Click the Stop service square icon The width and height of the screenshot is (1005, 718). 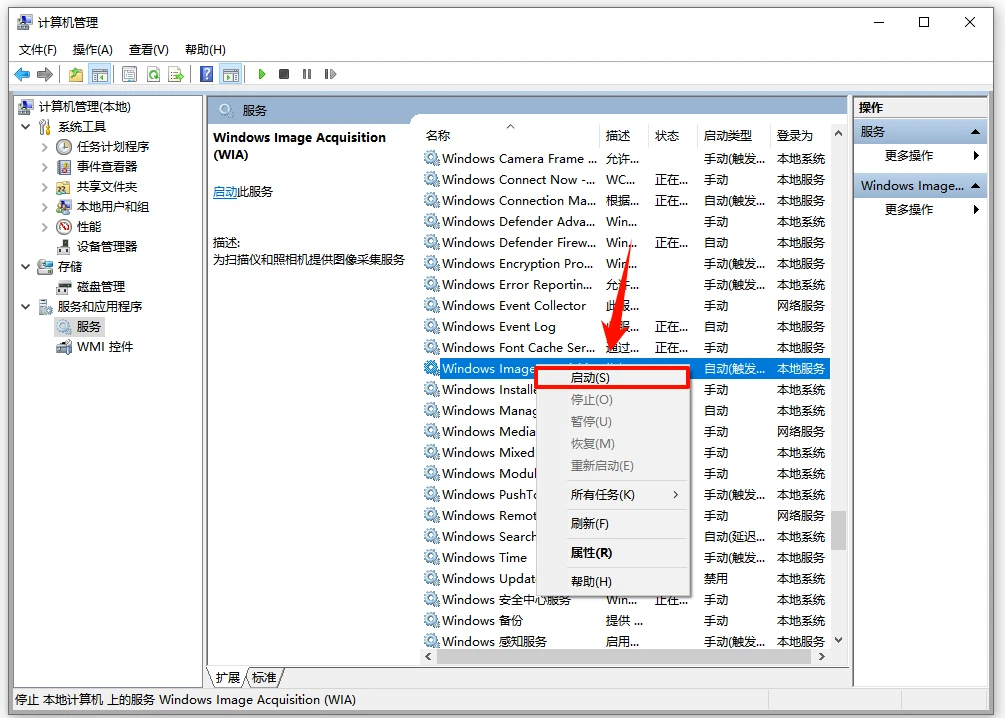point(284,74)
